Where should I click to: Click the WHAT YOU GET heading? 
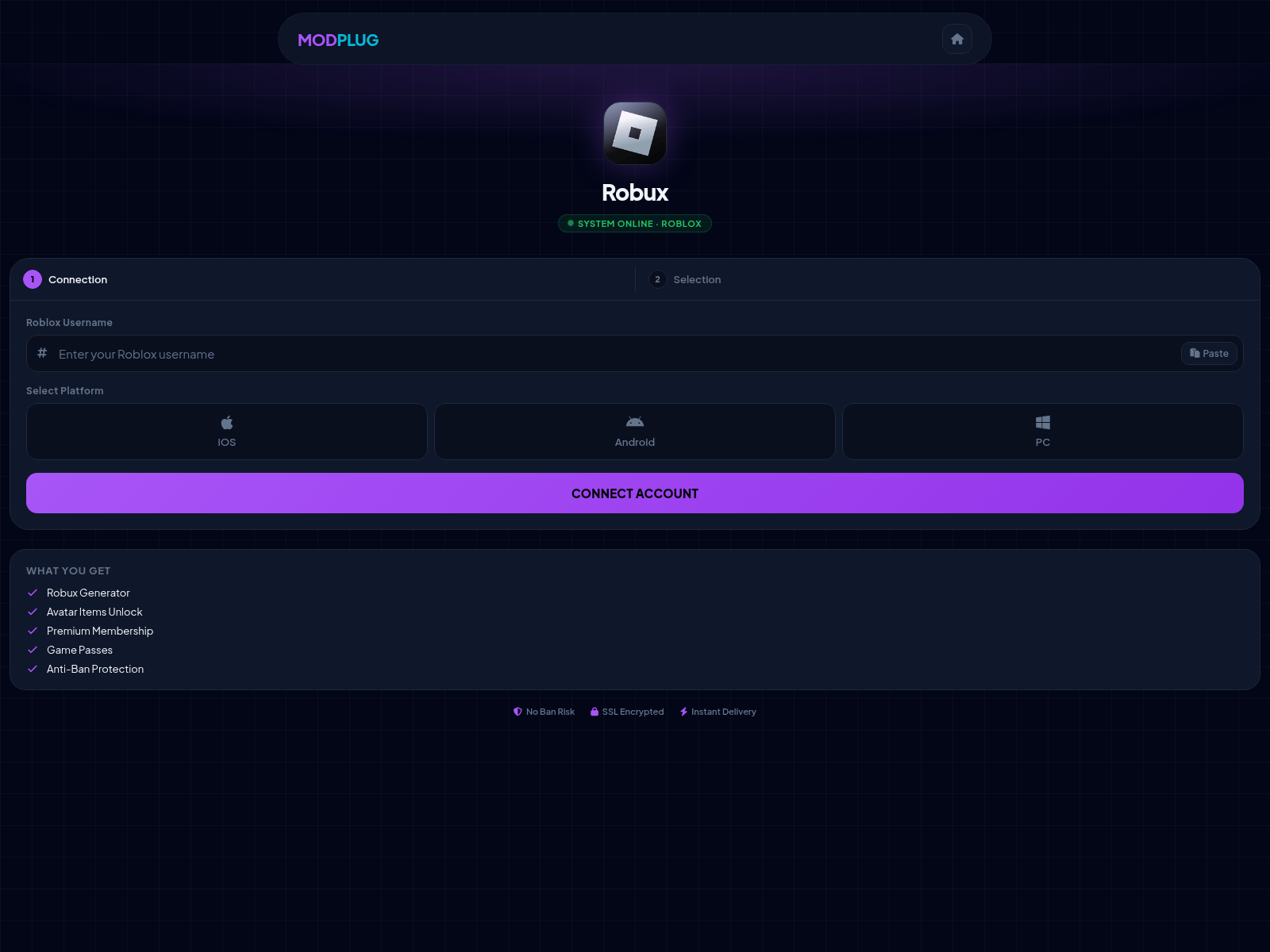tap(68, 570)
